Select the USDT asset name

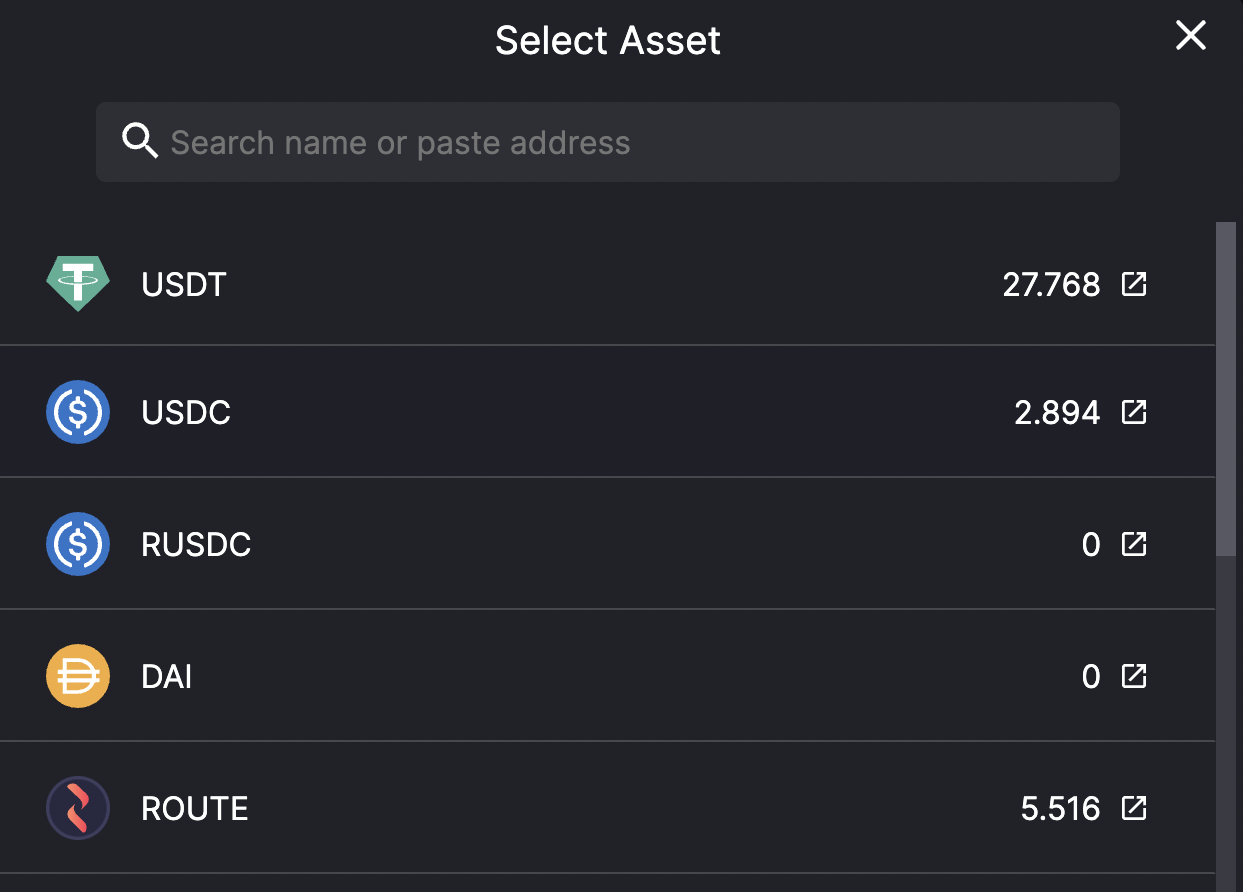pos(184,285)
